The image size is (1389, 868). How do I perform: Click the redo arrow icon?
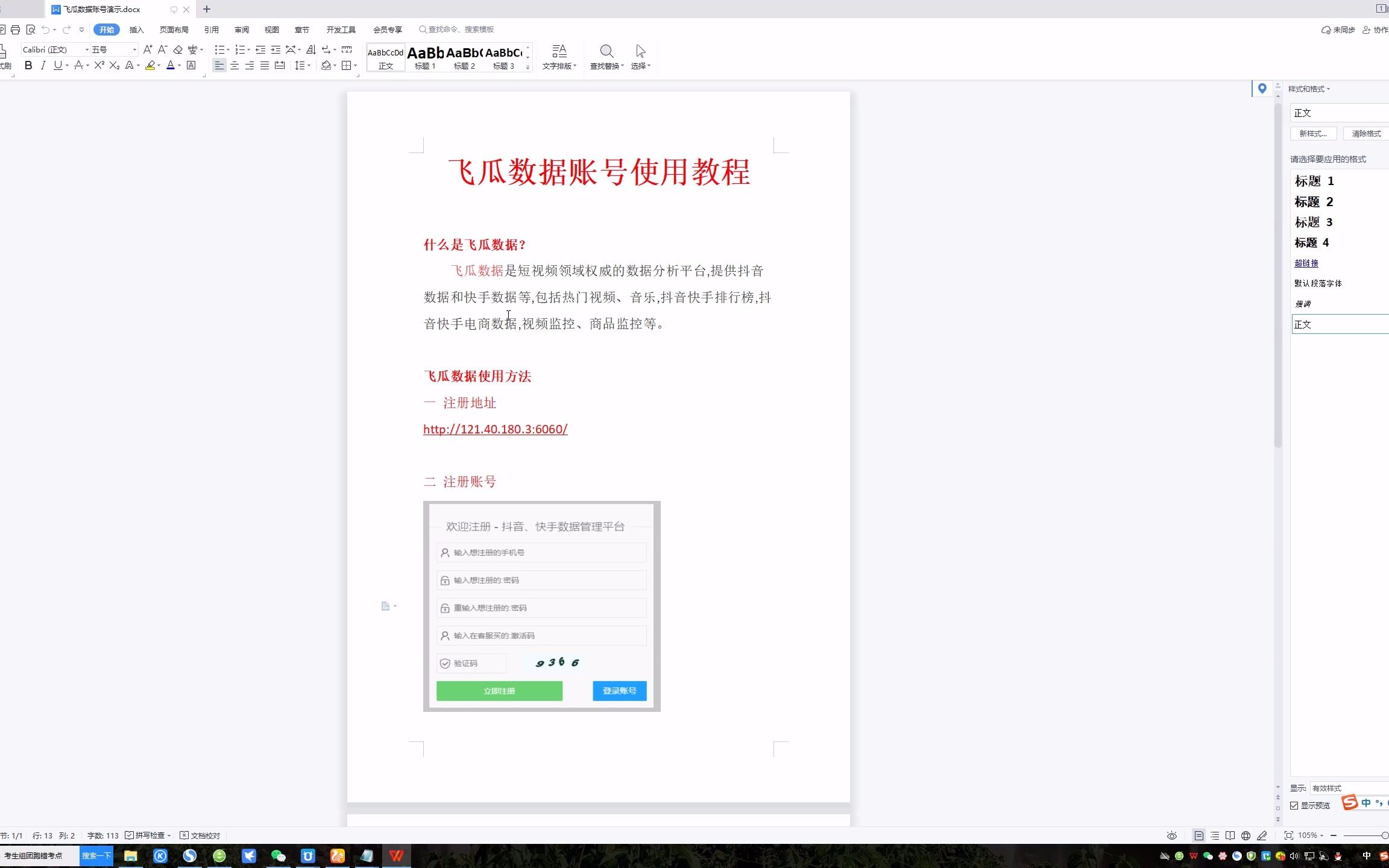click(x=66, y=30)
